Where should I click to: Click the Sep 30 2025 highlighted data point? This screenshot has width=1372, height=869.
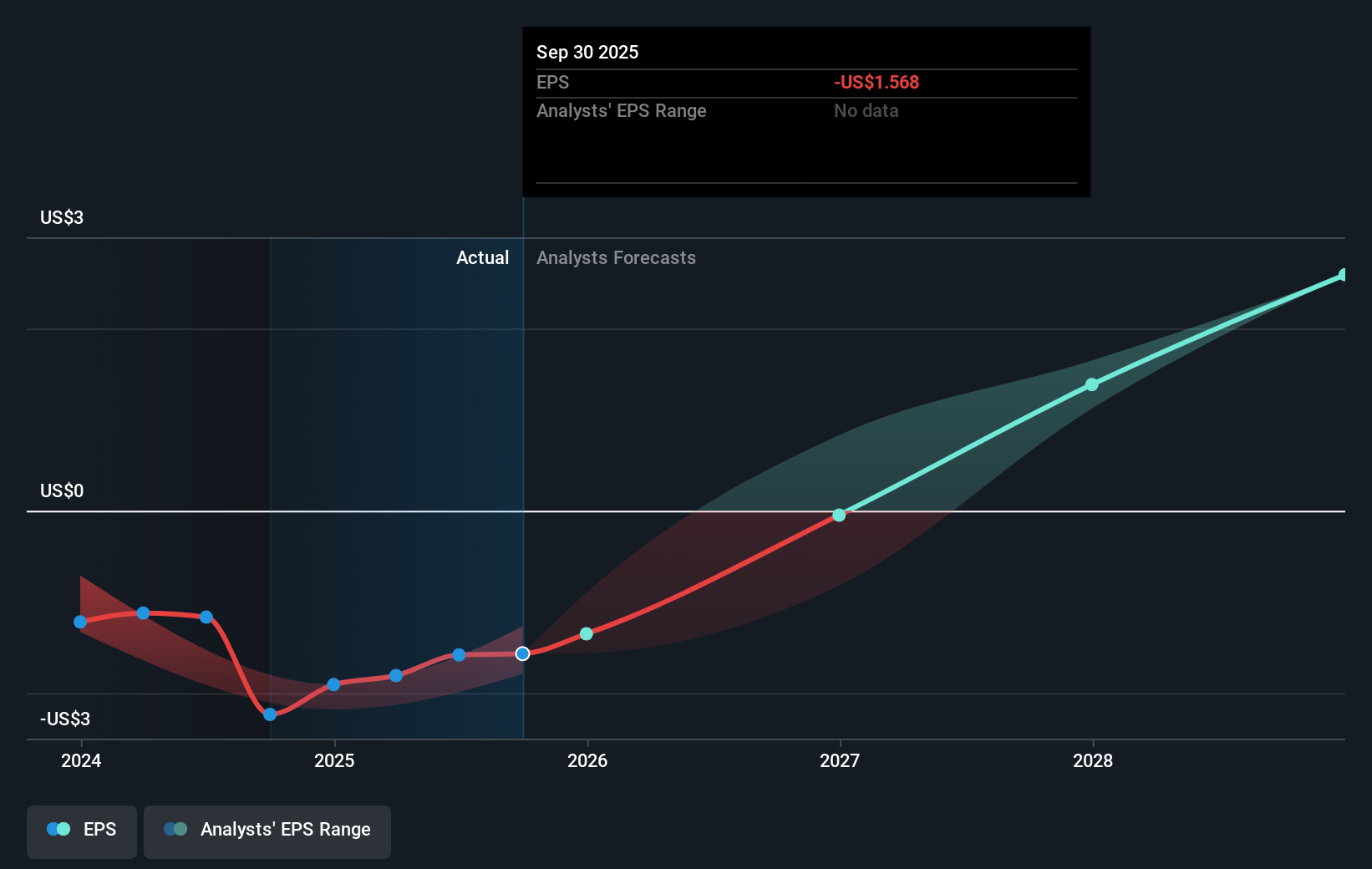pyautogui.click(x=523, y=653)
